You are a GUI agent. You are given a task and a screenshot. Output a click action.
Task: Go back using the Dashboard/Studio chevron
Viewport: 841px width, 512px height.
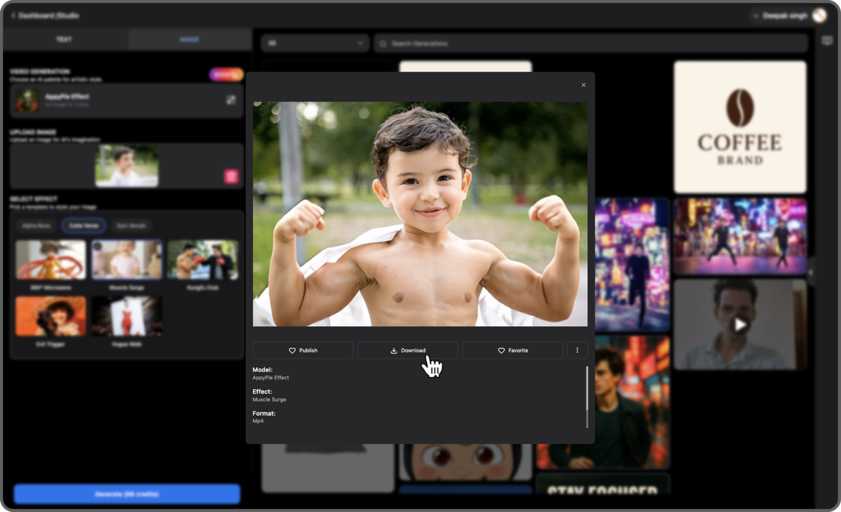tap(13, 16)
